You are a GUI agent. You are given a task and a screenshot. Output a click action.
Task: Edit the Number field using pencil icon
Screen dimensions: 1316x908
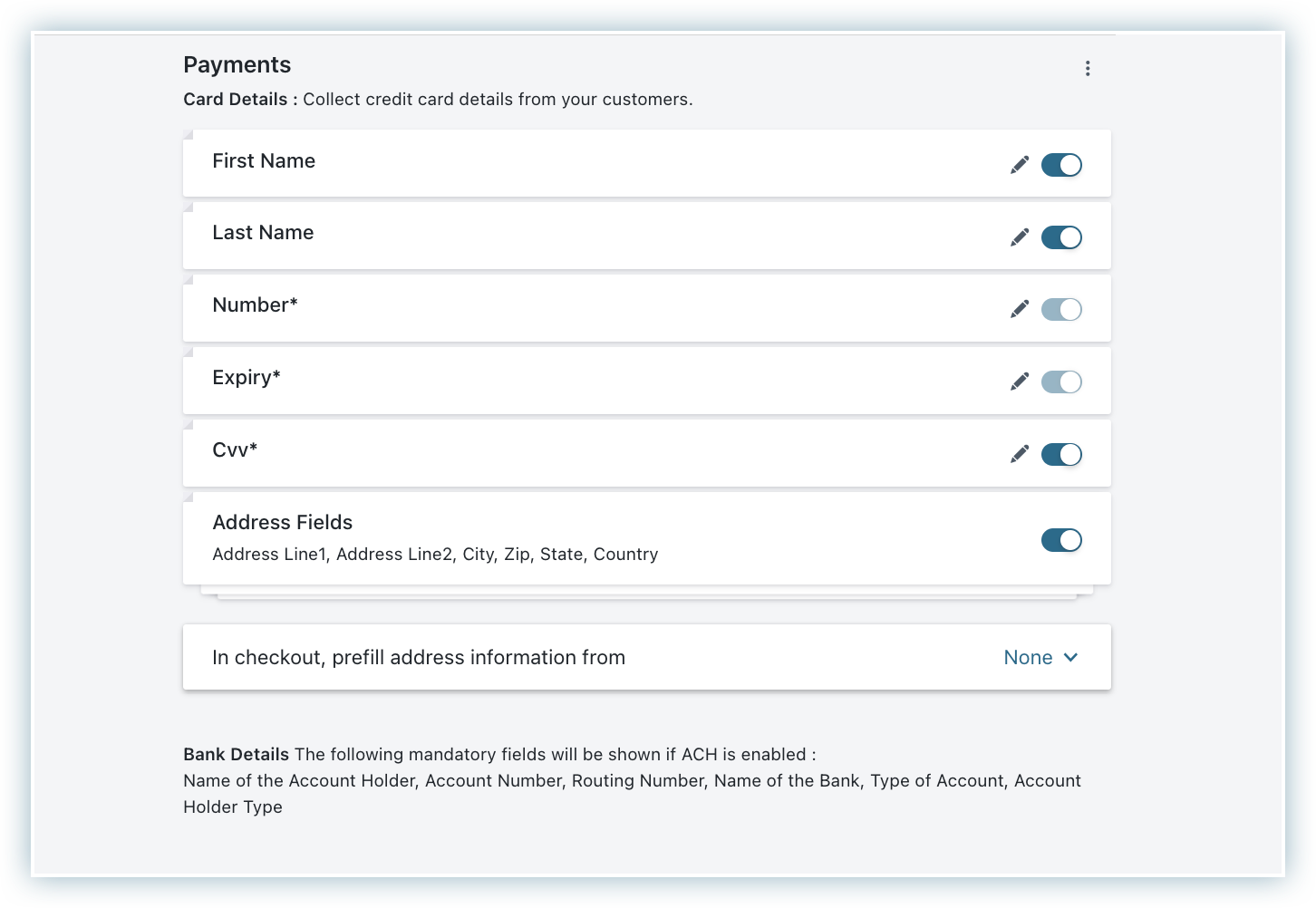(1020, 310)
